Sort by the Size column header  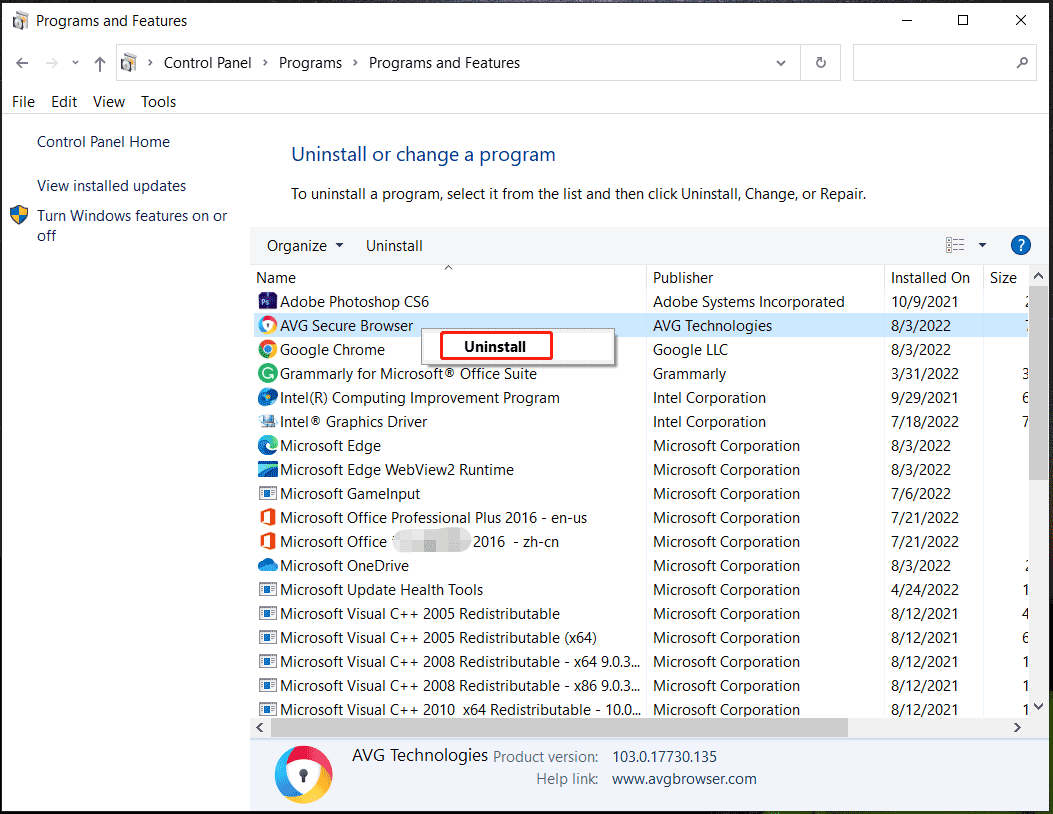point(1005,277)
